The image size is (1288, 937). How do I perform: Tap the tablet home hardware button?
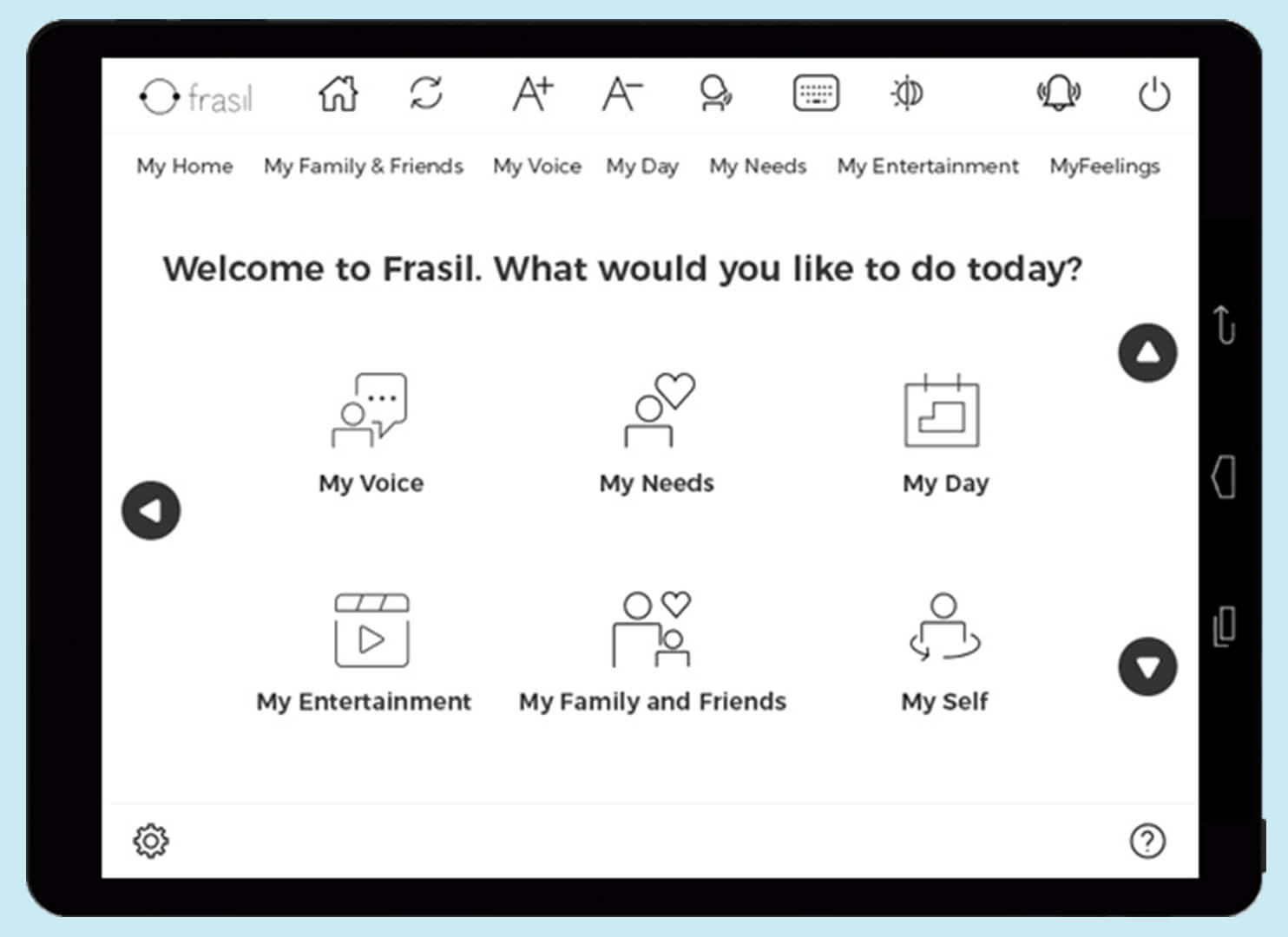click(1224, 476)
